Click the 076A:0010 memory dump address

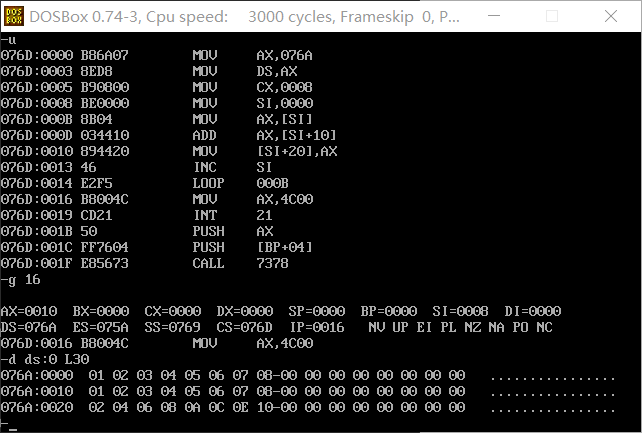tap(37, 391)
